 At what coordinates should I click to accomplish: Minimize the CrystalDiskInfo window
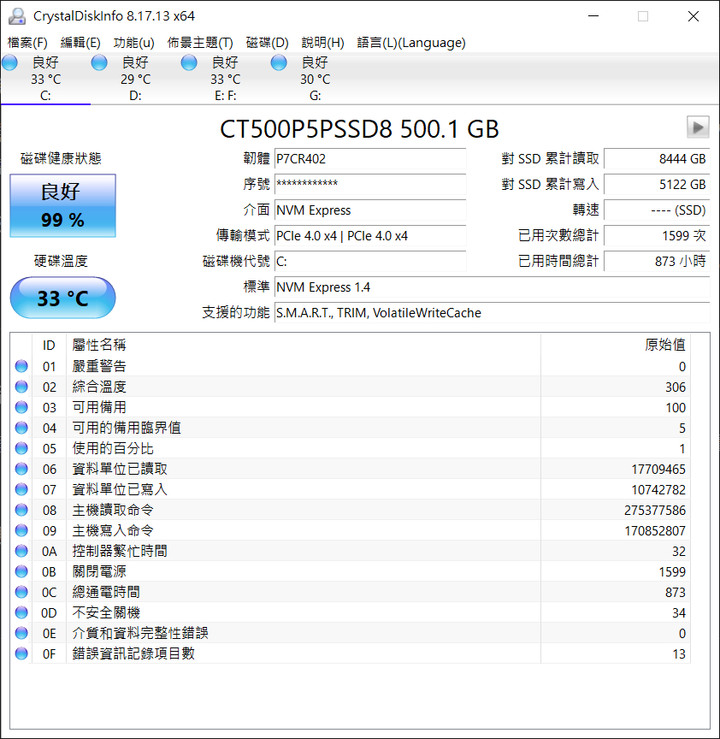point(594,16)
